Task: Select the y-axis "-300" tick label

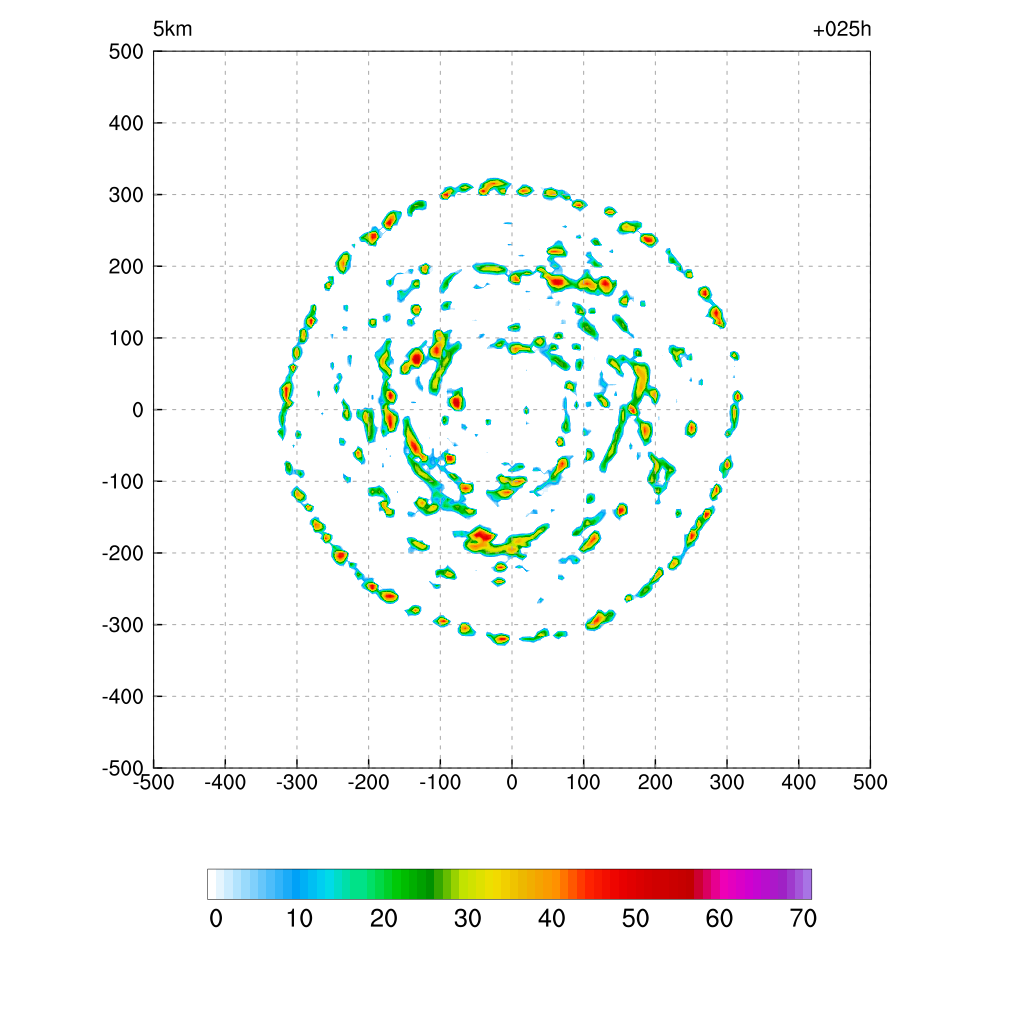Action: [123, 625]
